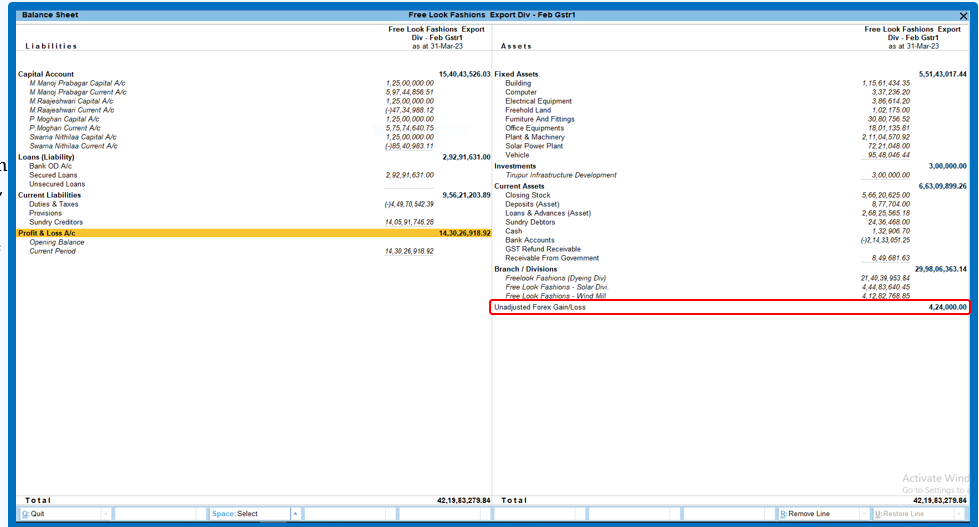
Task: Select Swarna Nithilaa Current A/c ledger
Action: [x=74, y=146]
